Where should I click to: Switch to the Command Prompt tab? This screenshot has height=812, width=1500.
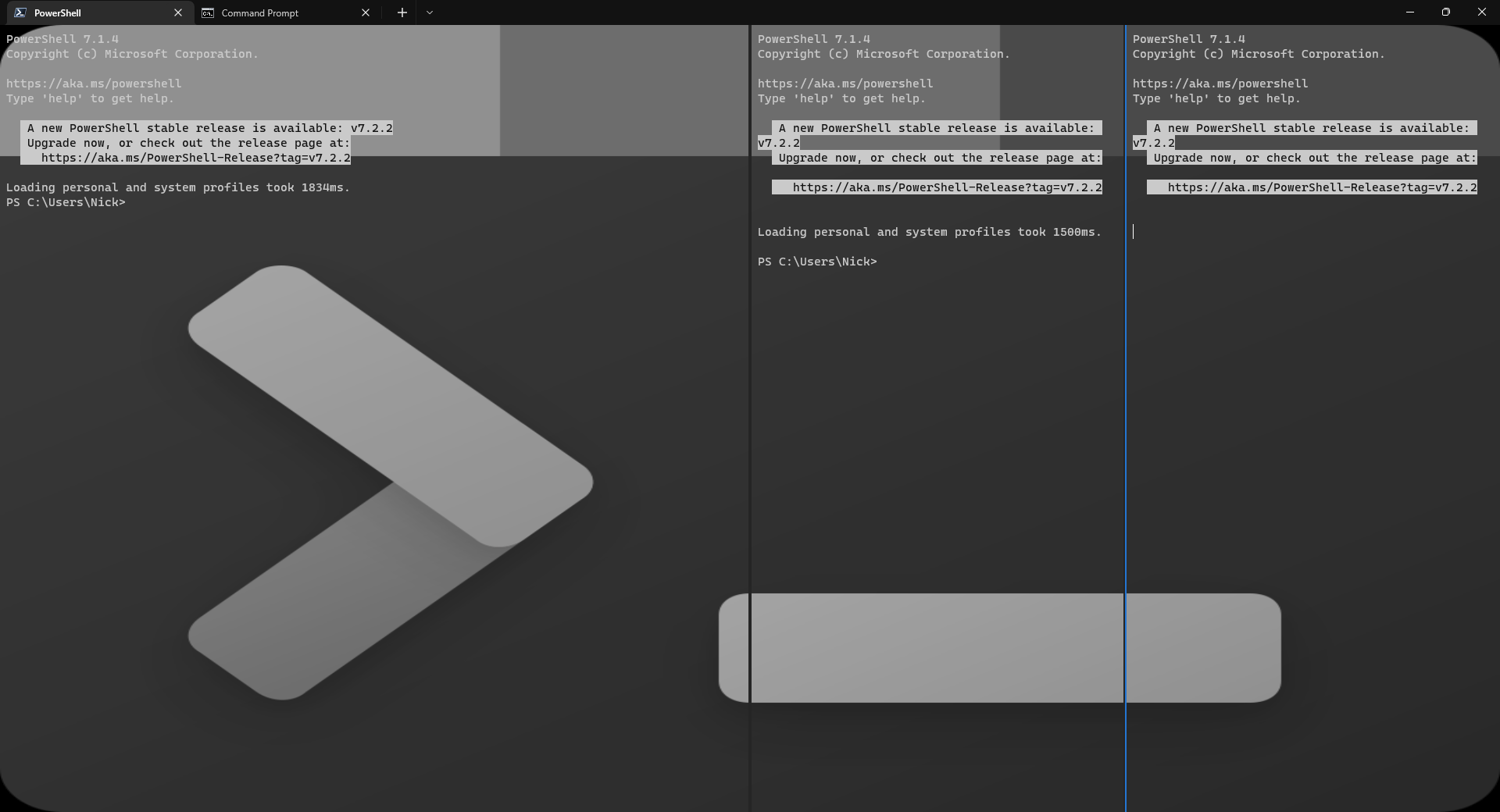tap(286, 12)
